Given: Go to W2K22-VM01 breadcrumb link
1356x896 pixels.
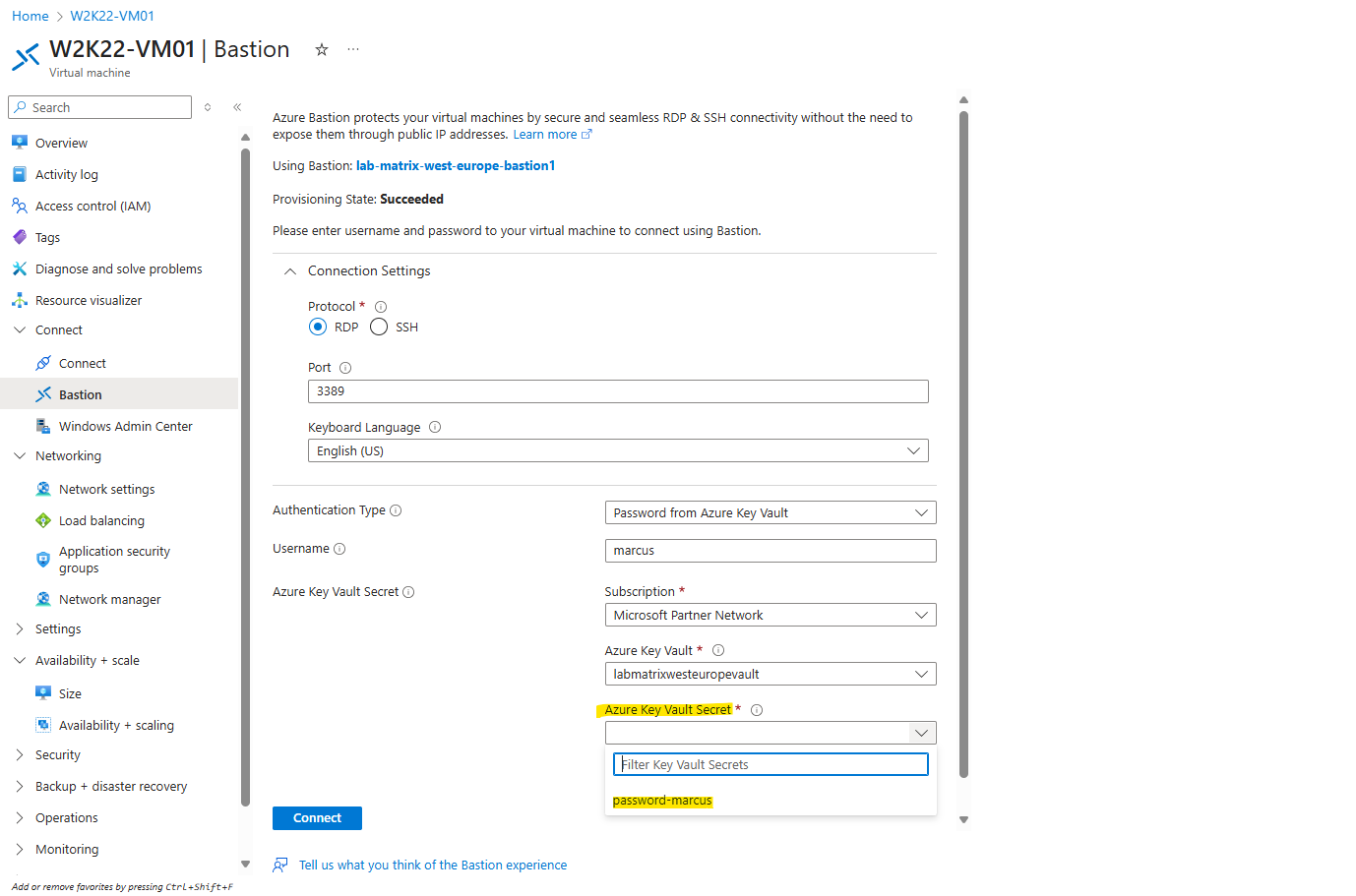Looking at the screenshot, I should pos(112,16).
